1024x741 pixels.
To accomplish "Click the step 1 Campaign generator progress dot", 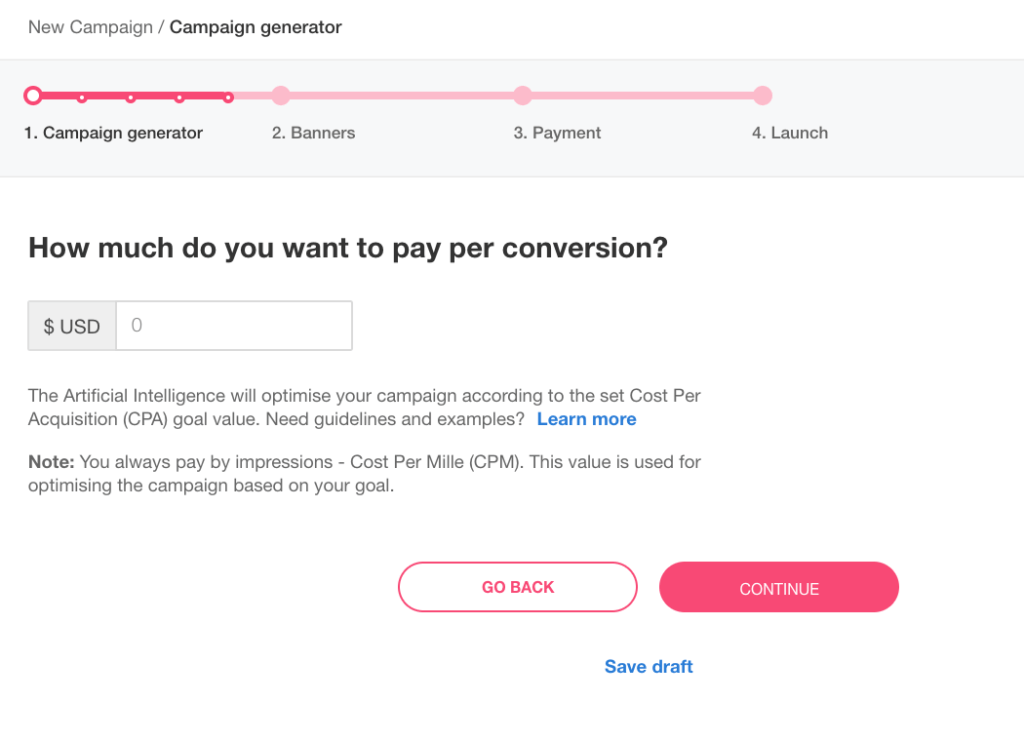I will click(x=33, y=95).
